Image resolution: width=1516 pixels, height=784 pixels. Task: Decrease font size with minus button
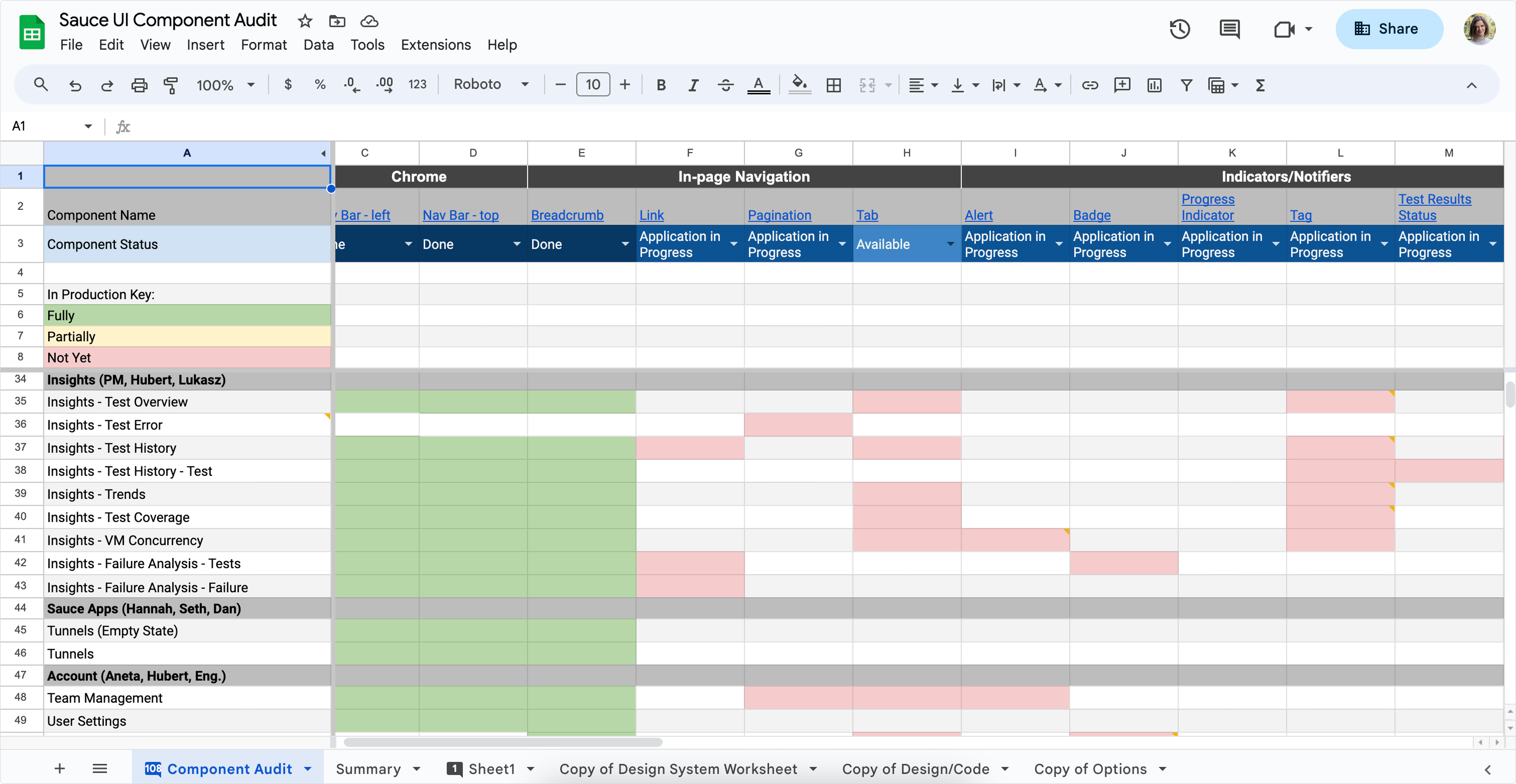click(560, 85)
